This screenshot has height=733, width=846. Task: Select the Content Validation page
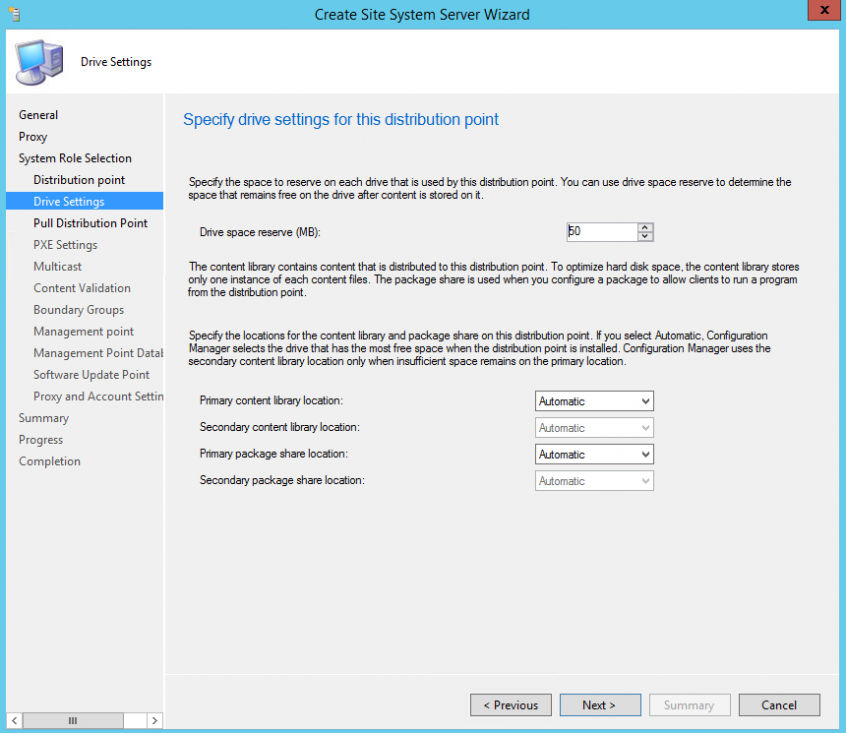point(83,287)
